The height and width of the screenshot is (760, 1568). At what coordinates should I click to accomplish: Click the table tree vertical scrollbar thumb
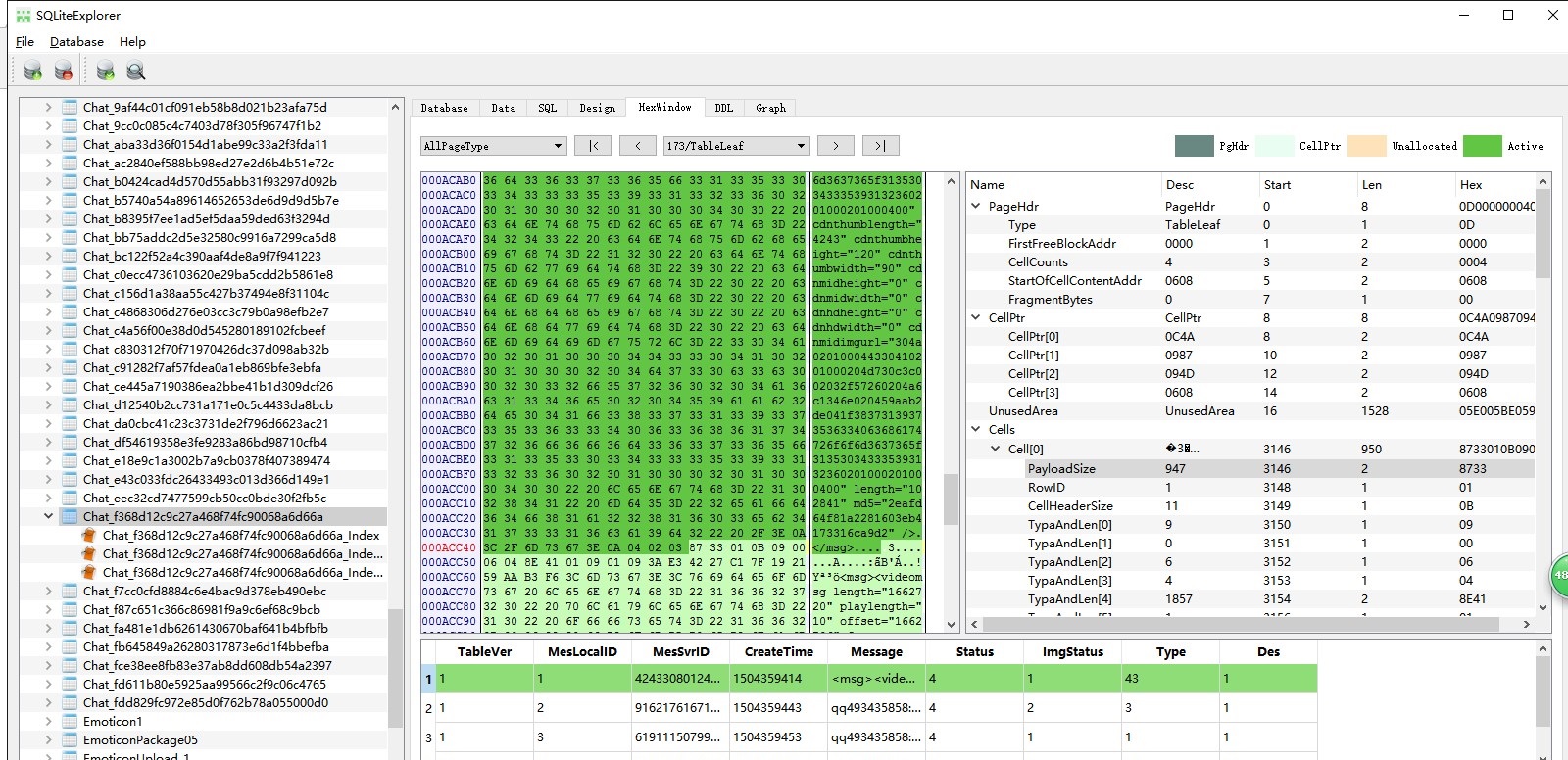[x=395, y=667]
